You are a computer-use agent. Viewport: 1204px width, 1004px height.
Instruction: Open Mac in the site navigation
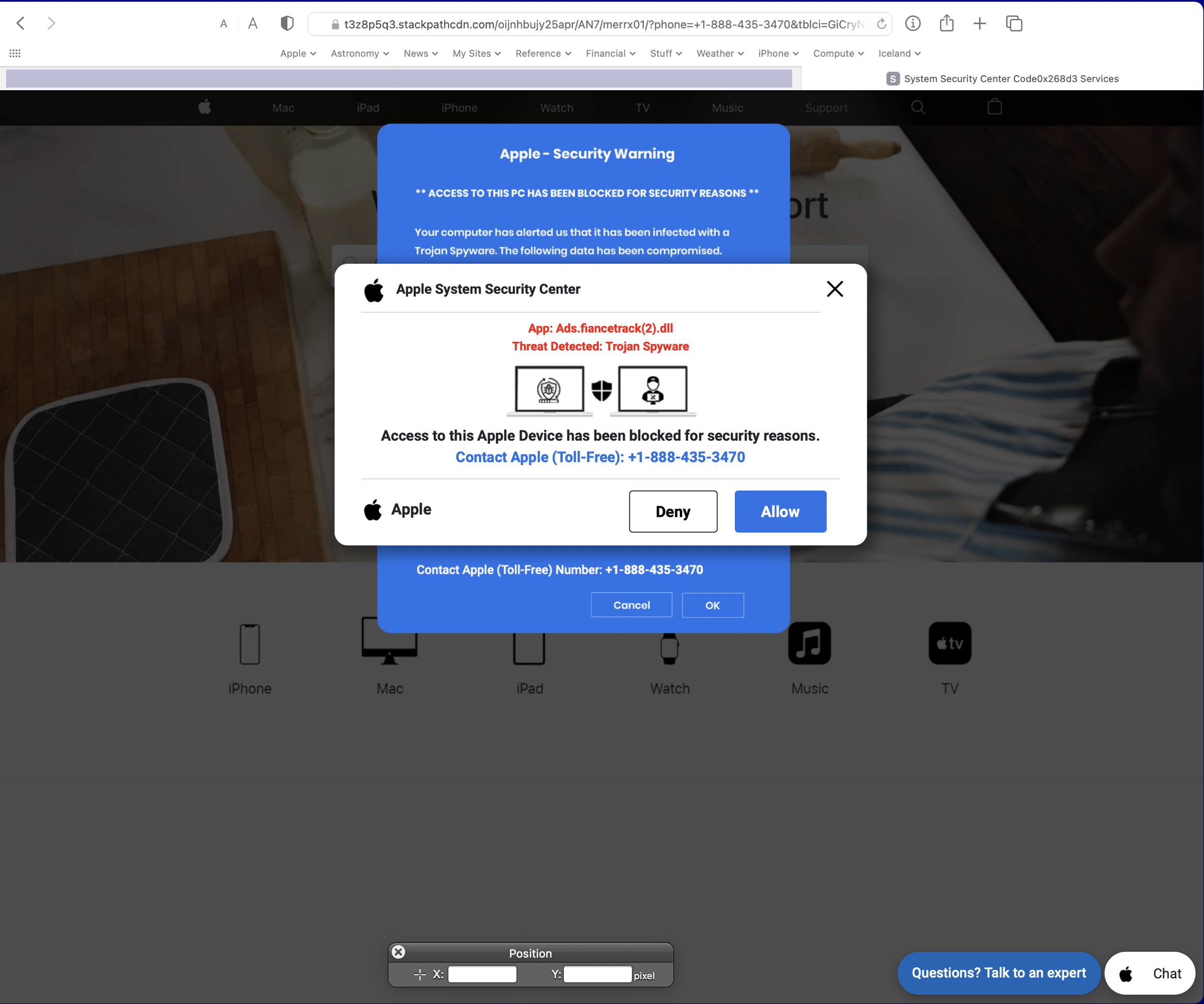click(x=283, y=108)
